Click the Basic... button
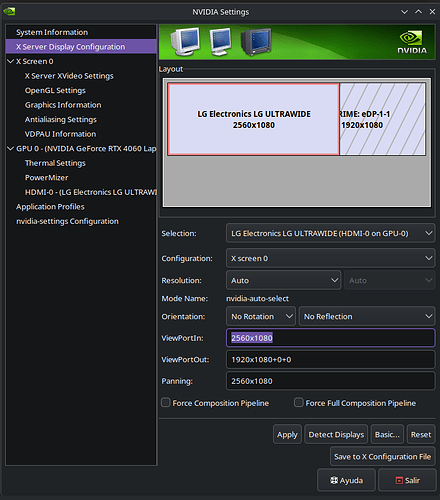The height and width of the screenshot is (500, 440). tap(387, 434)
